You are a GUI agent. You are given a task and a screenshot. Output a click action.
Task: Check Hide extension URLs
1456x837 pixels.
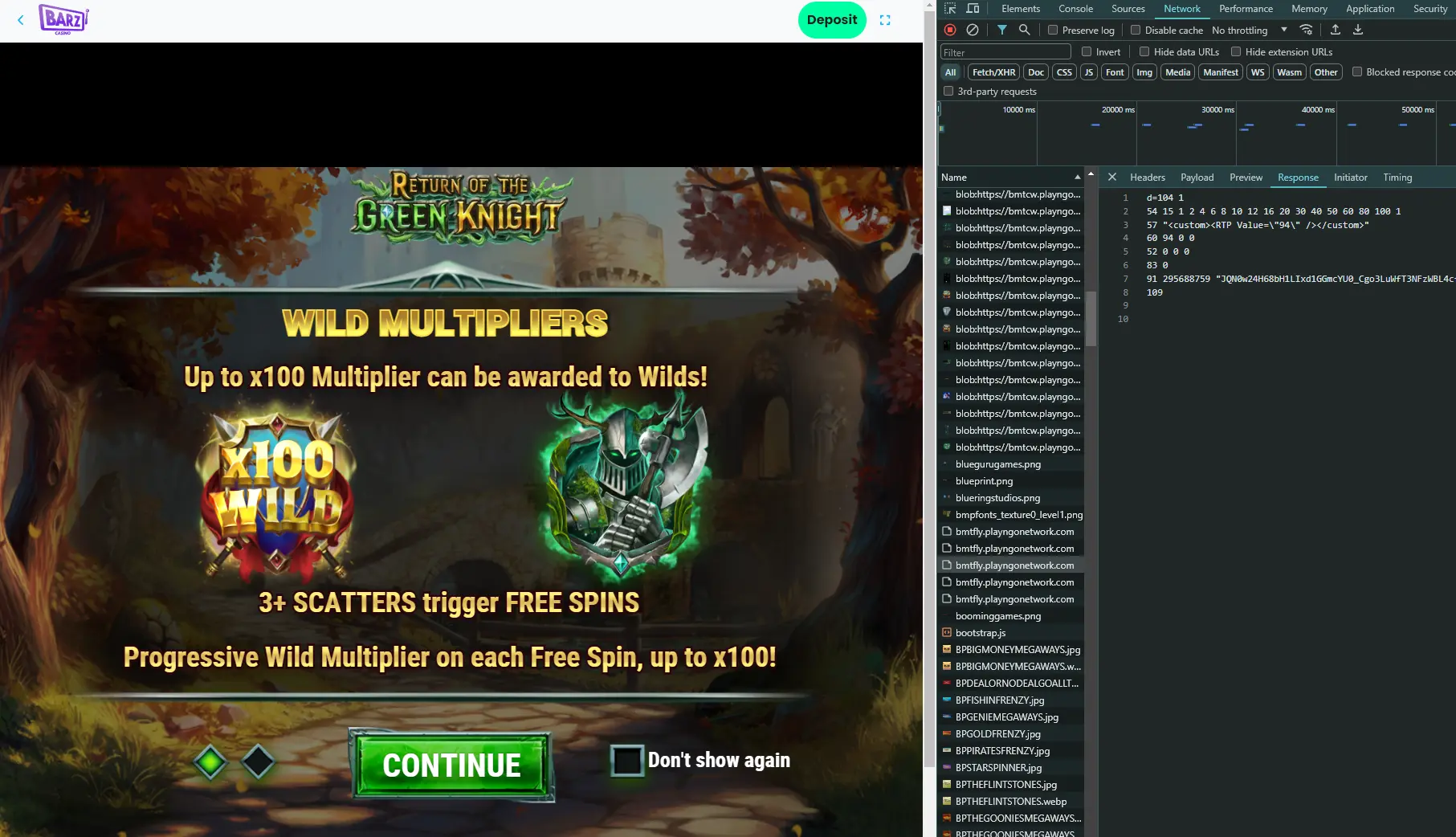coord(1236,51)
